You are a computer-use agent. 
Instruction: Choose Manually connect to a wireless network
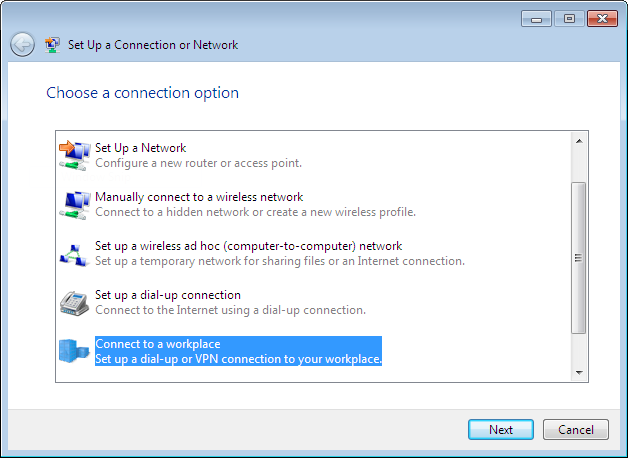[198, 197]
